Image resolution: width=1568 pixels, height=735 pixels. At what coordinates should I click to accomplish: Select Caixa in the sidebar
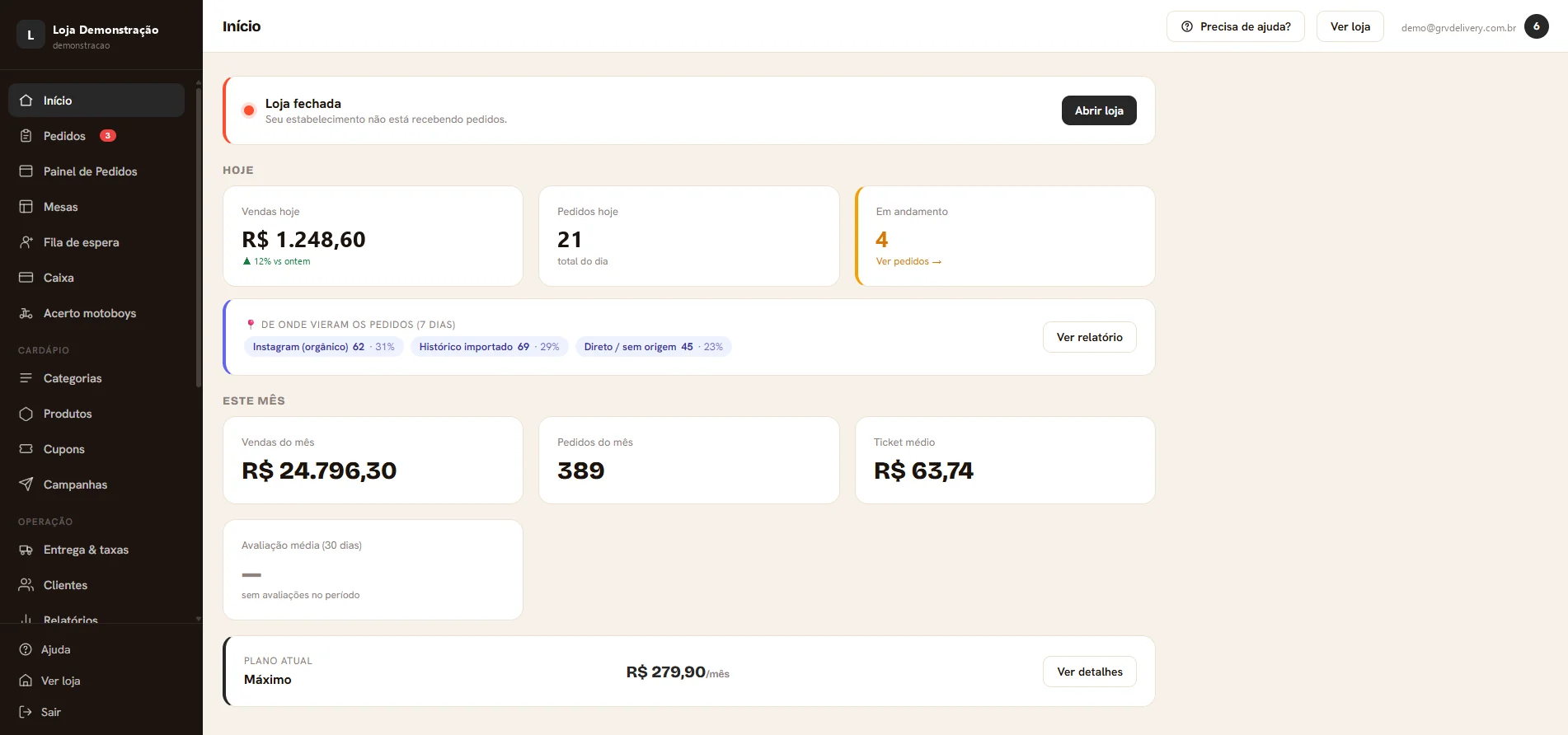pos(96,278)
